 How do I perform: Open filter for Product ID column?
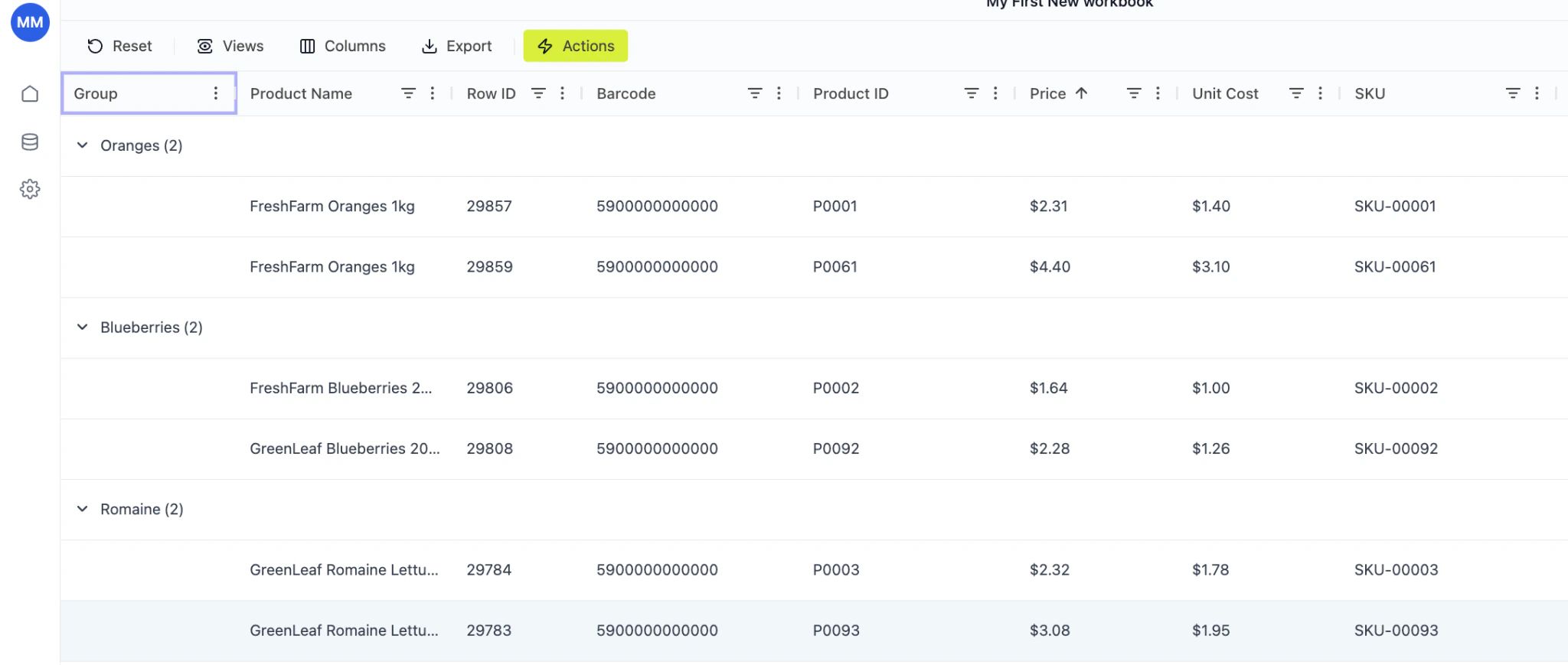coord(972,93)
